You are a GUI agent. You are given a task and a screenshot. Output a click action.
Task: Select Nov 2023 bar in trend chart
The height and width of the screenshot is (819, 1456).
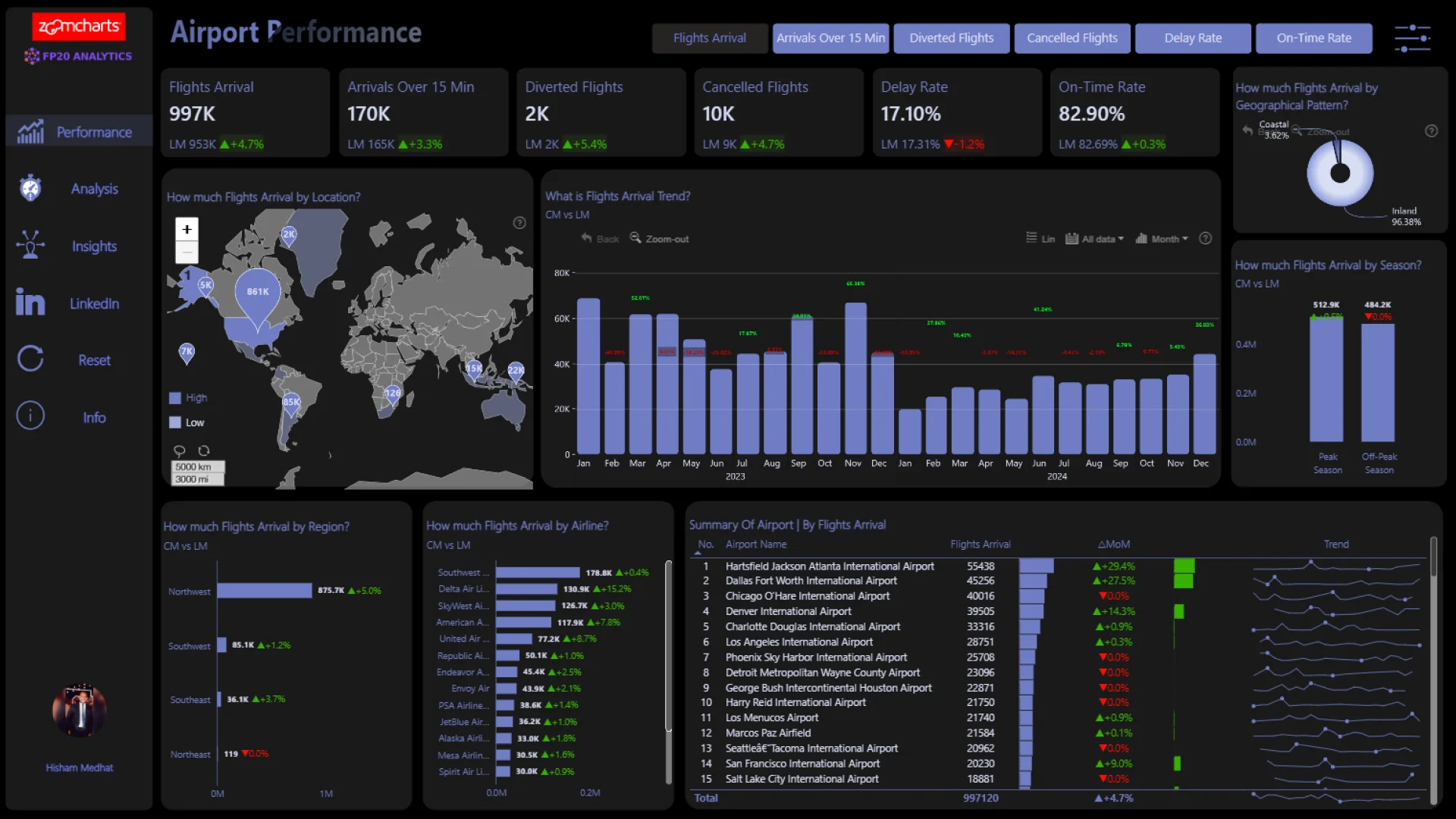click(855, 378)
